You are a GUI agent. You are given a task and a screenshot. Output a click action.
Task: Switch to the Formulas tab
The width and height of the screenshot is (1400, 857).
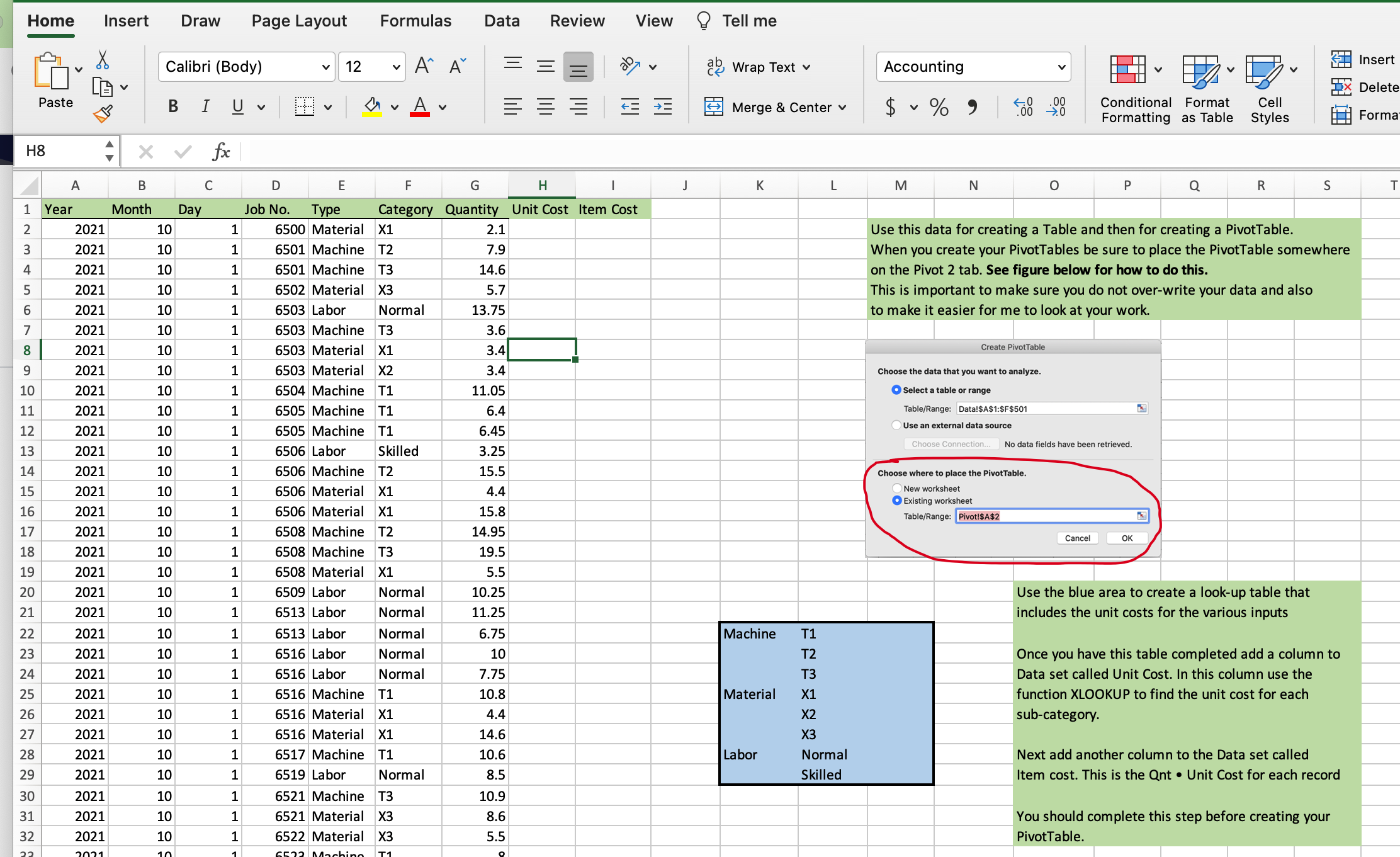(x=415, y=20)
